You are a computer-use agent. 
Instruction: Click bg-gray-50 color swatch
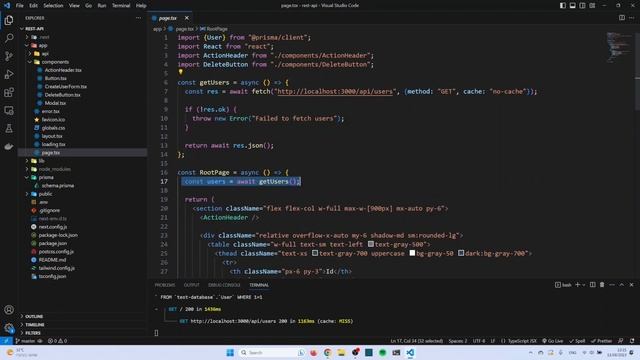[412, 253]
